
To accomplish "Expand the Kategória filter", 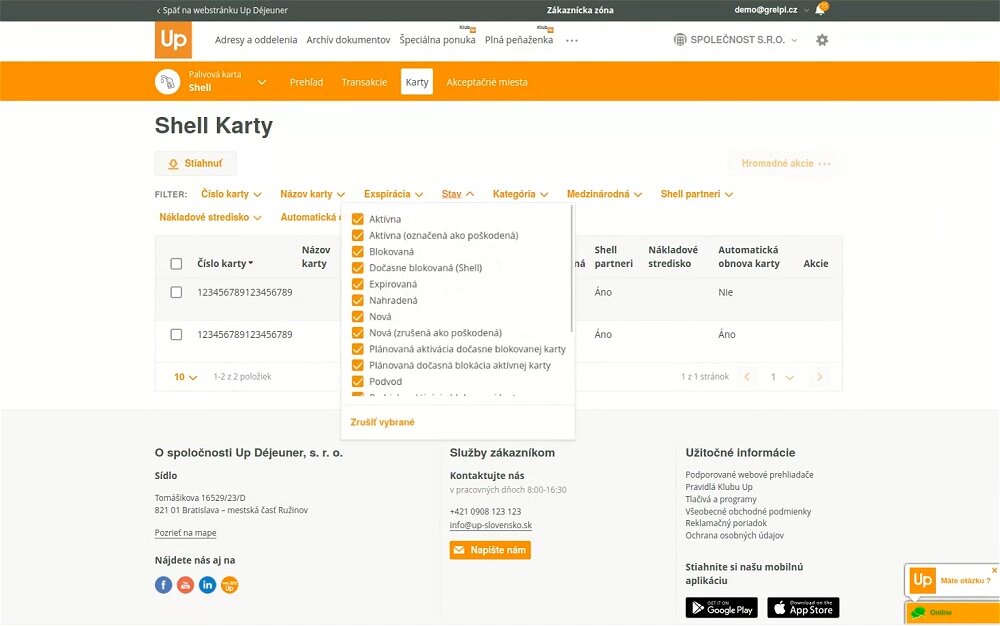I will point(520,194).
